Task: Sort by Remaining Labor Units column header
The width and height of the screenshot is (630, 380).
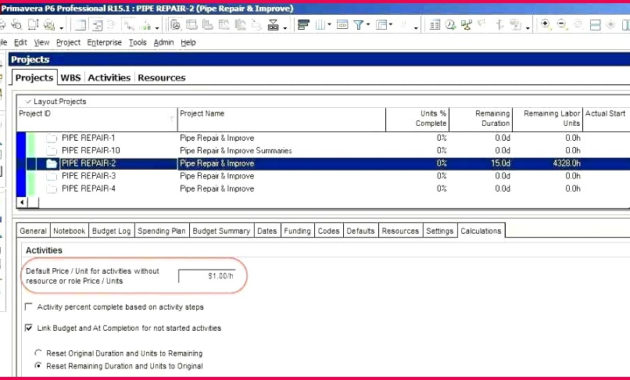Action: pos(548,119)
